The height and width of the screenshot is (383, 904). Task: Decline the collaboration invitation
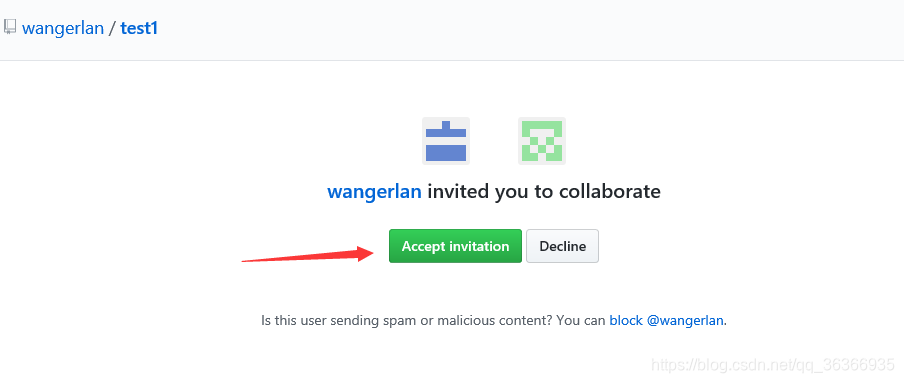pyautogui.click(x=563, y=246)
